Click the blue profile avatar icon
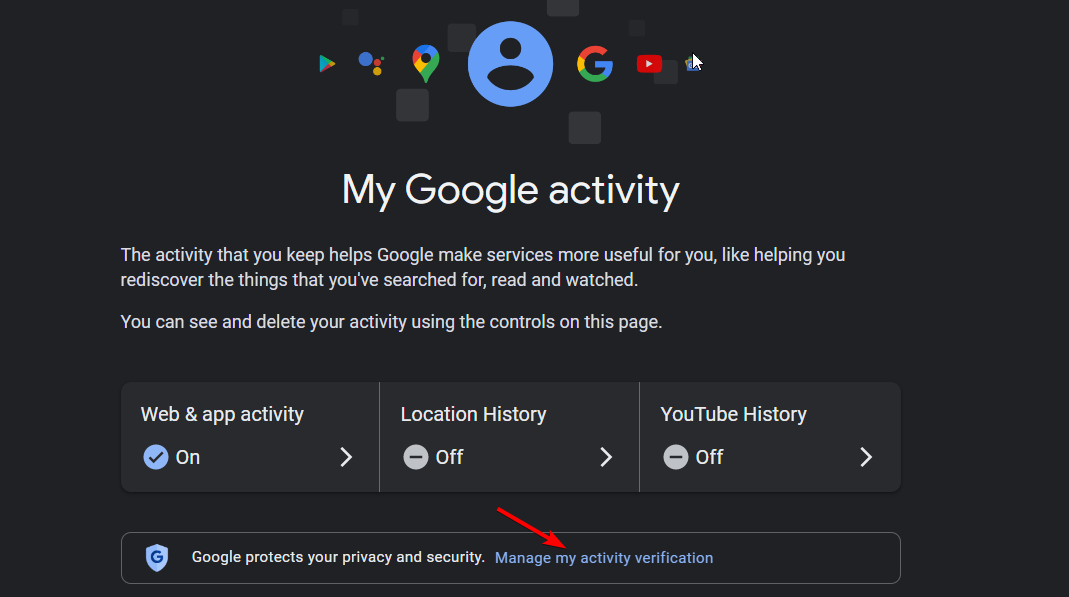Screen dimensions: 1069x597 tap(511, 63)
